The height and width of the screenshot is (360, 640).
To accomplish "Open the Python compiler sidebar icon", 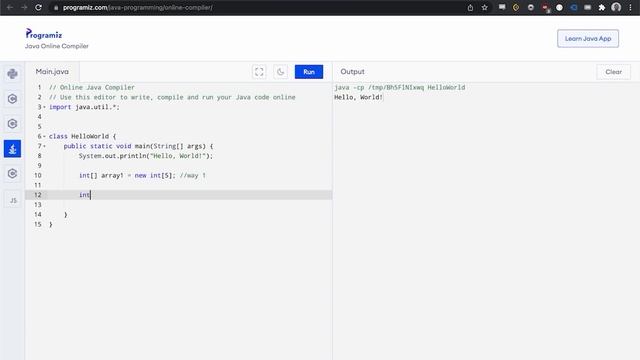I will click(12, 74).
